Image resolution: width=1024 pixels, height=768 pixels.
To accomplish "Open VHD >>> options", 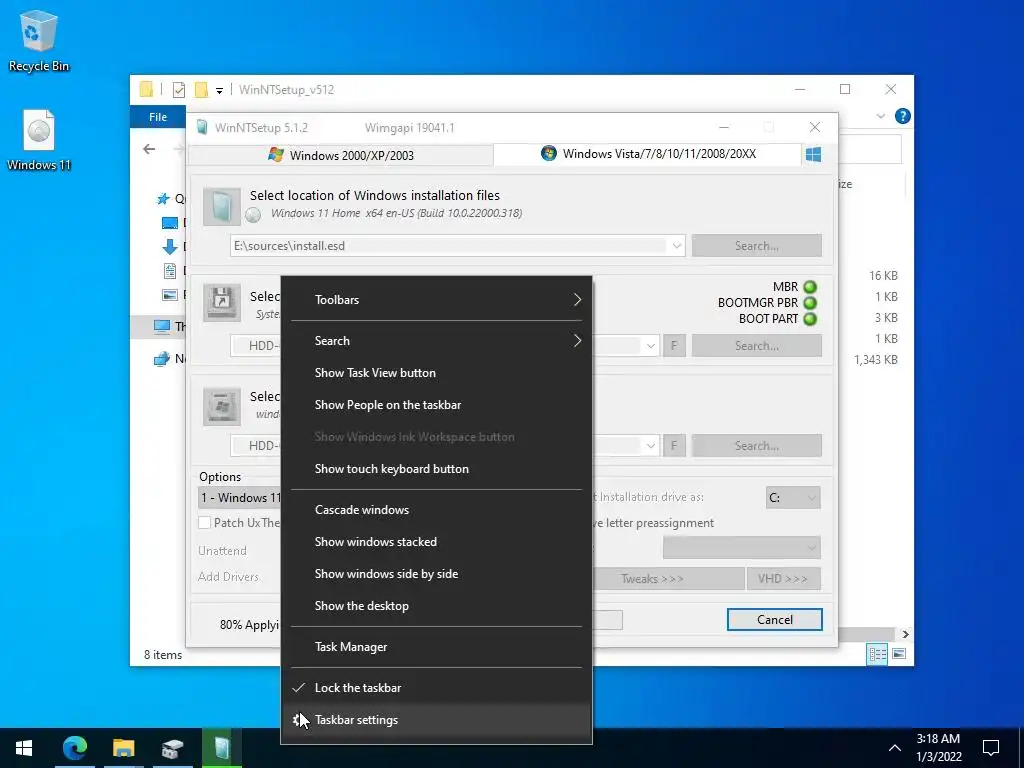I will [x=783, y=579].
